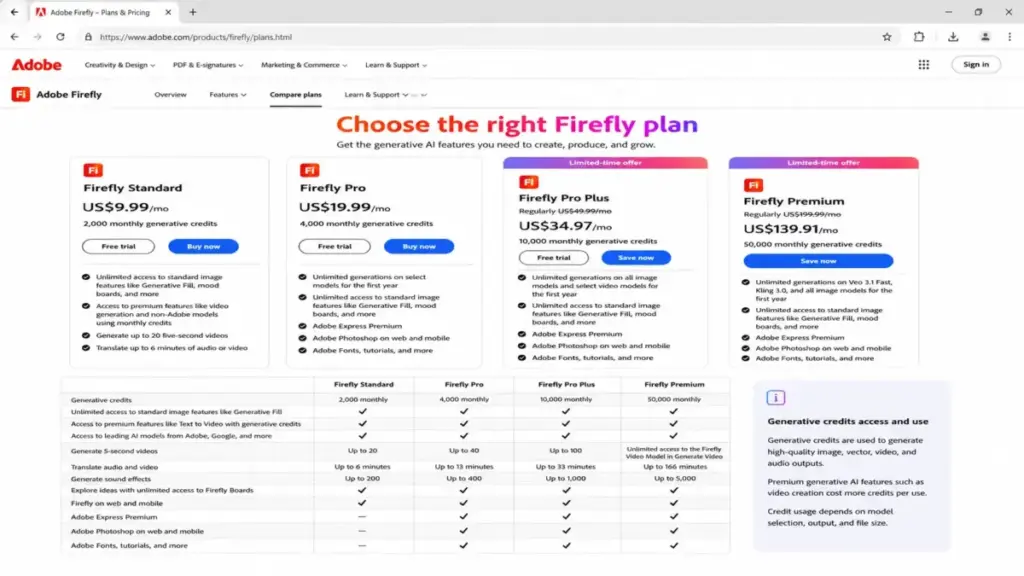
Task: Click Firefly Pro column header in table
Action: [x=464, y=385]
